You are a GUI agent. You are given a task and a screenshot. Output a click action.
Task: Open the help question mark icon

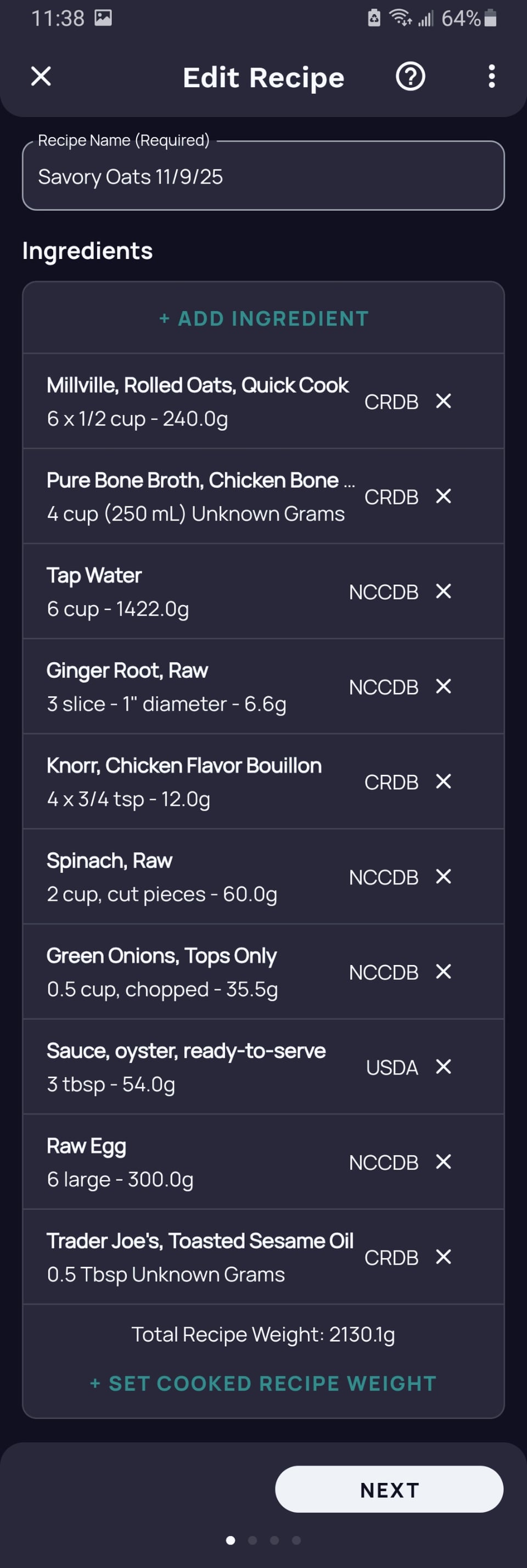[410, 77]
